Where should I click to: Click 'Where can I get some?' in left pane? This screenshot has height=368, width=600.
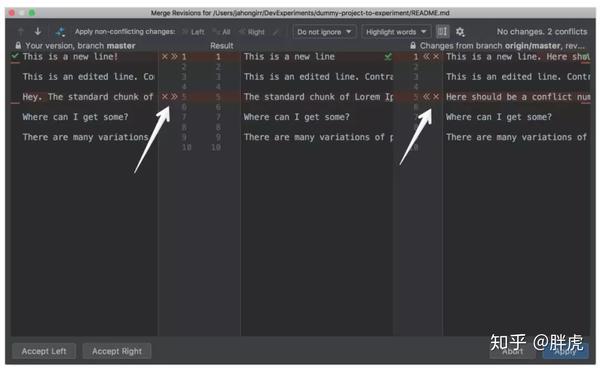tap(75, 117)
